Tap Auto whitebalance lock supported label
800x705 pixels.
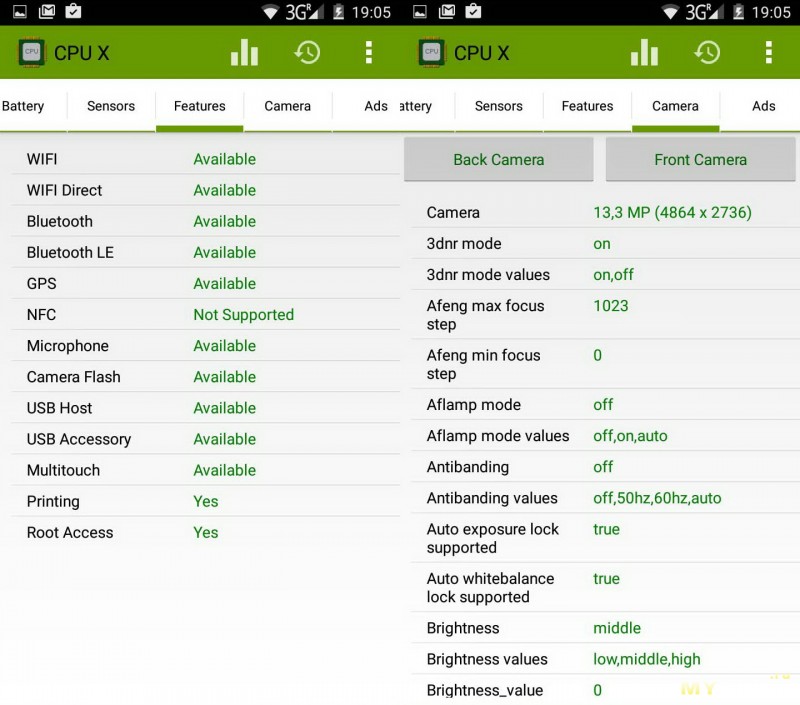(490, 588)
